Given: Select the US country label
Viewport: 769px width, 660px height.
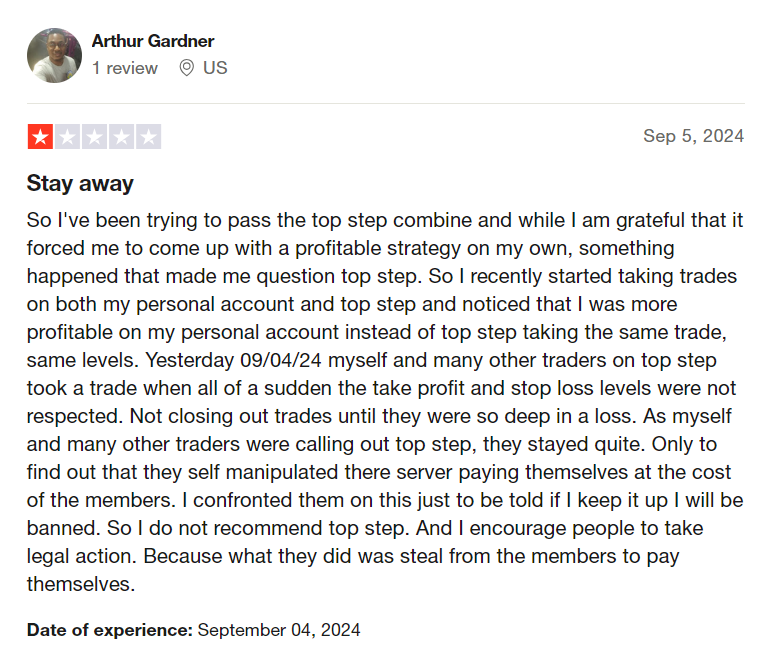Looking at the screenshot, I should click(x=215, y=68).
